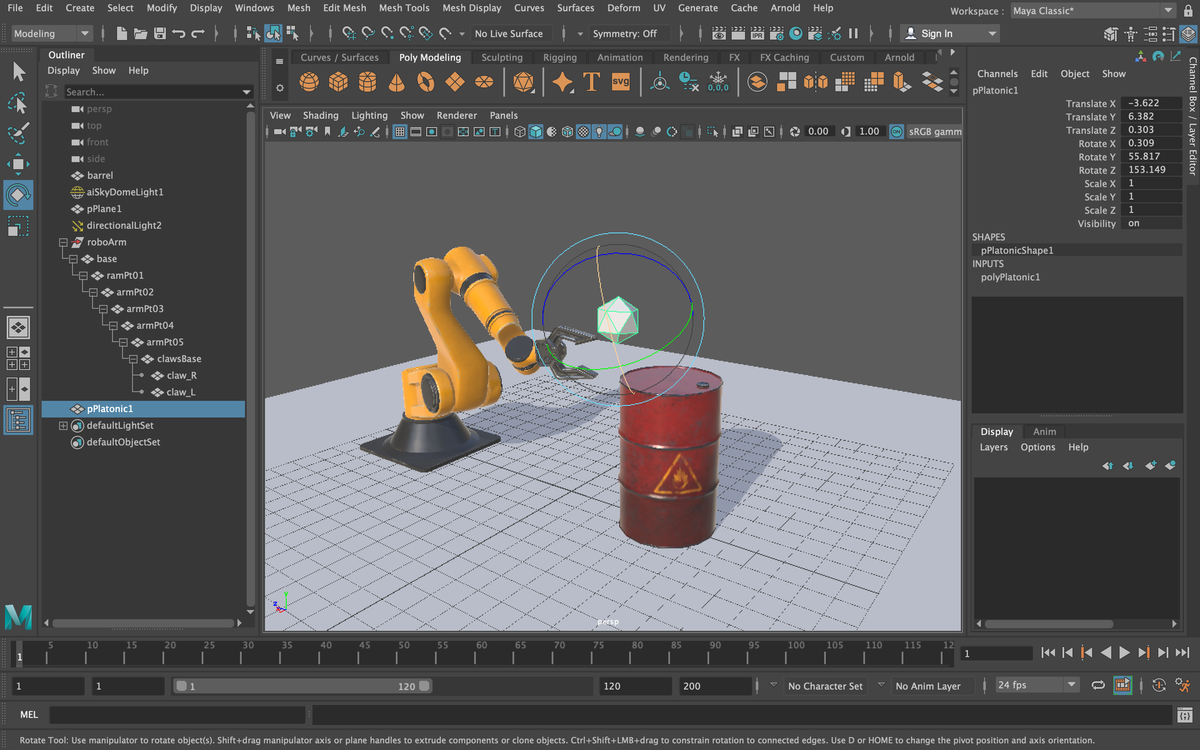Toggle select by object type mode
Viewport: 1200px width, 750px height.
[x=273, y=33]
